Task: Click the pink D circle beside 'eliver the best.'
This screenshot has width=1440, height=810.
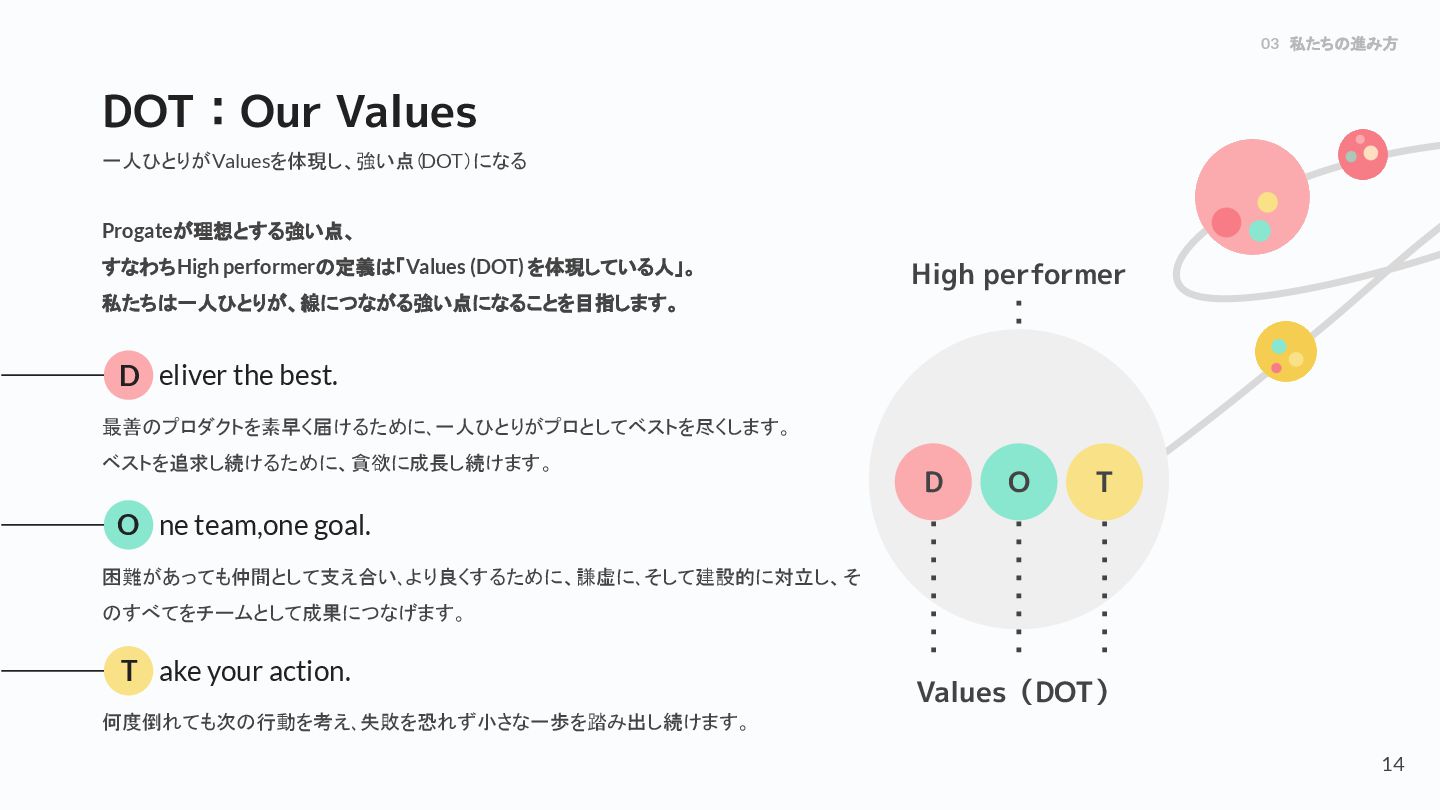Action: [128, 375]
